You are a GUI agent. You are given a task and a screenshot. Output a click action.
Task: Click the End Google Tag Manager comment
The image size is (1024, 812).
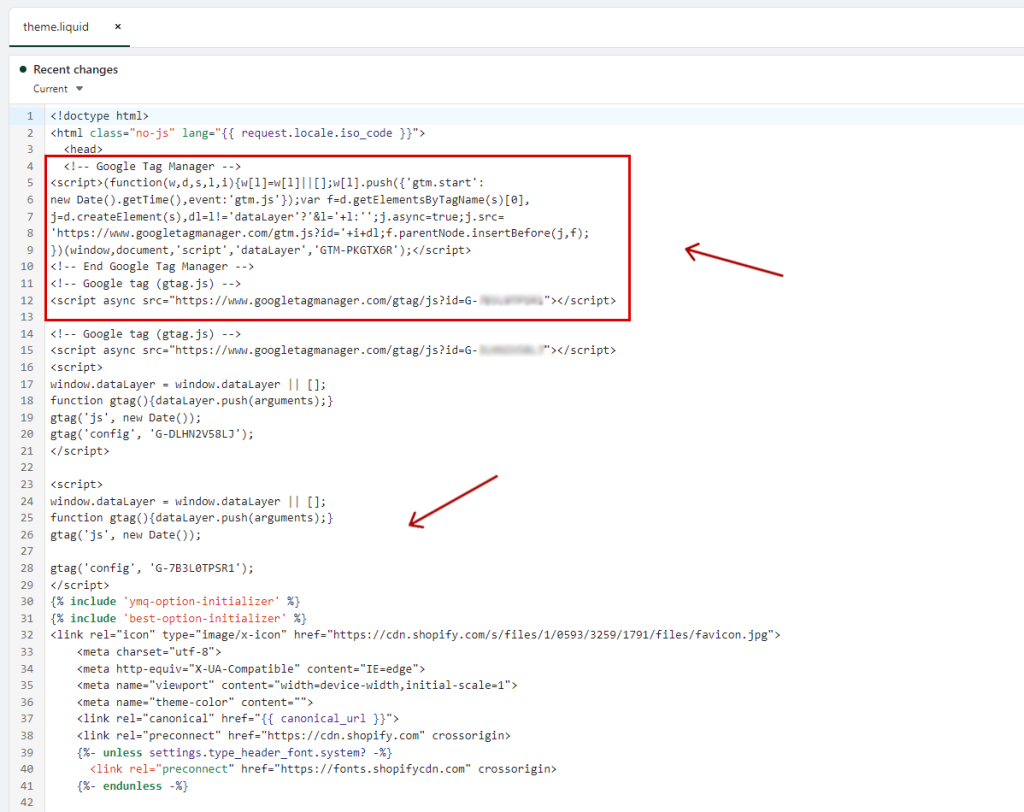tap(152, 267)
